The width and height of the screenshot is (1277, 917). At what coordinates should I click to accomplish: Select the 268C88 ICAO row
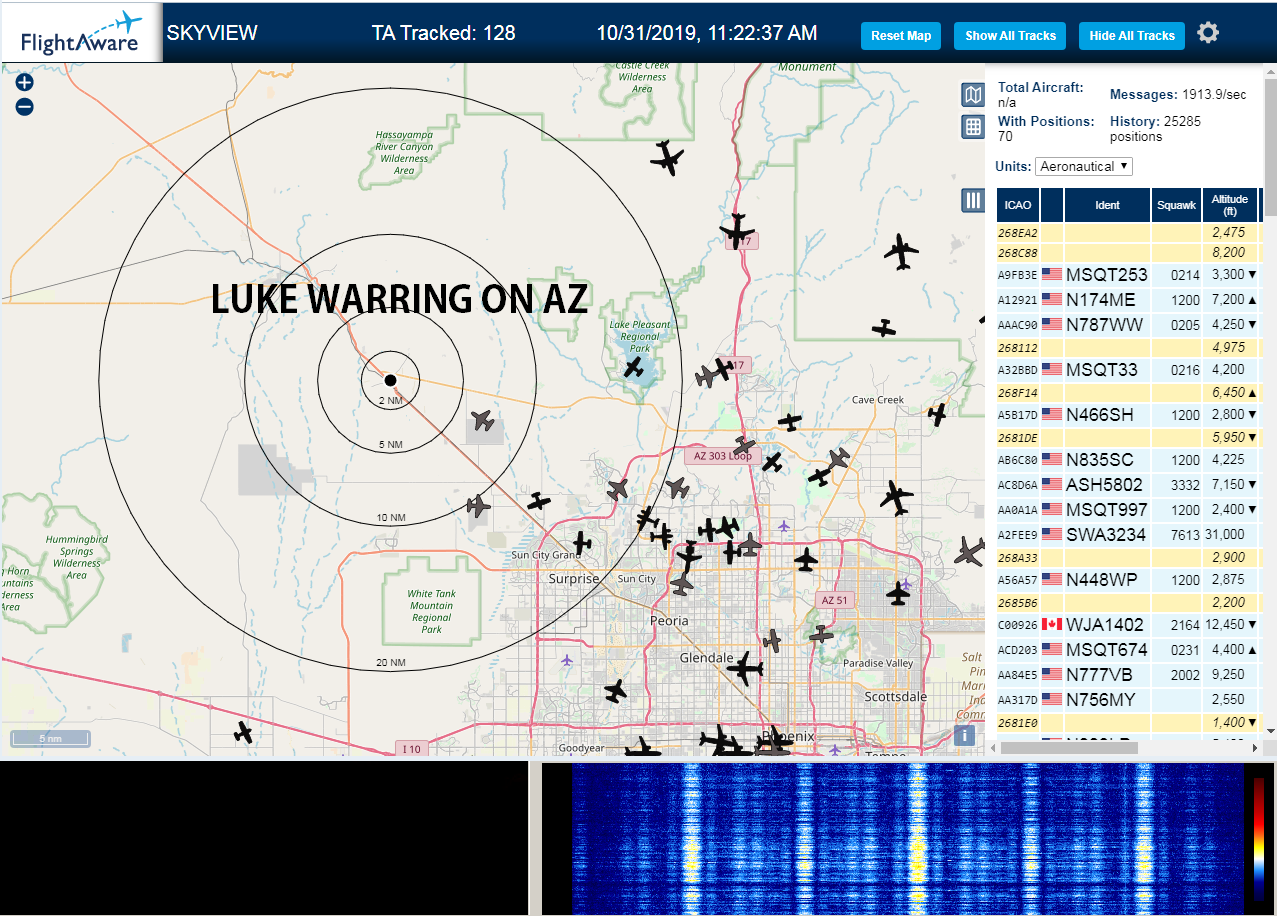pyautogui.click(x=1128, y=253)
